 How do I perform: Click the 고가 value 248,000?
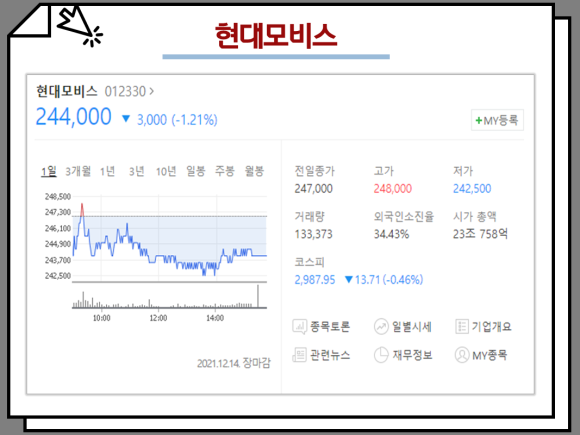392,189
